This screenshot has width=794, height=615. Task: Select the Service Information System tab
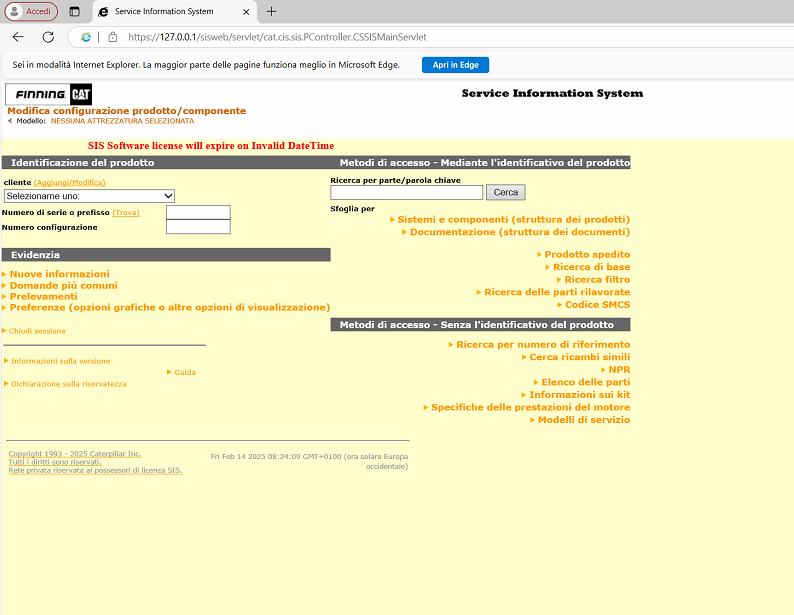163,12
